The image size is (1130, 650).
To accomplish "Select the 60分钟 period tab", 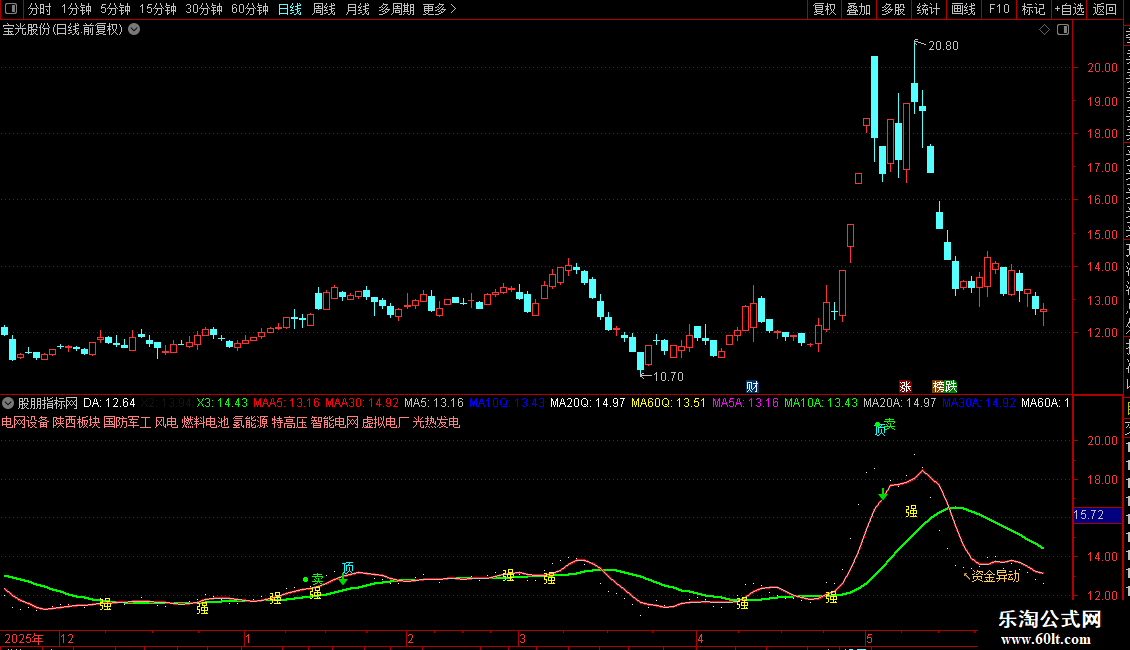I will coord(250,9).
